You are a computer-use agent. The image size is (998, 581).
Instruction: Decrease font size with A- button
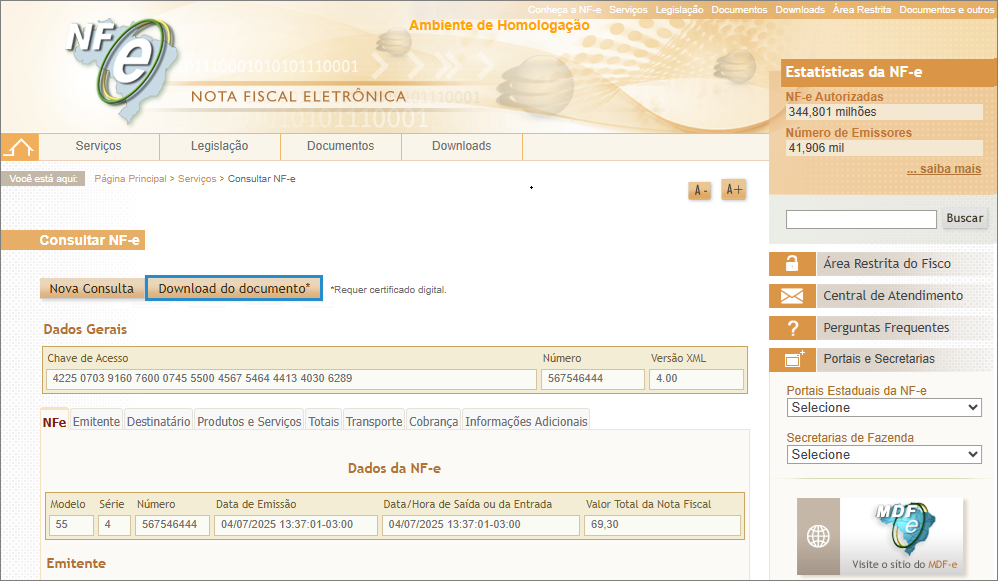click(x=699, y=190)
